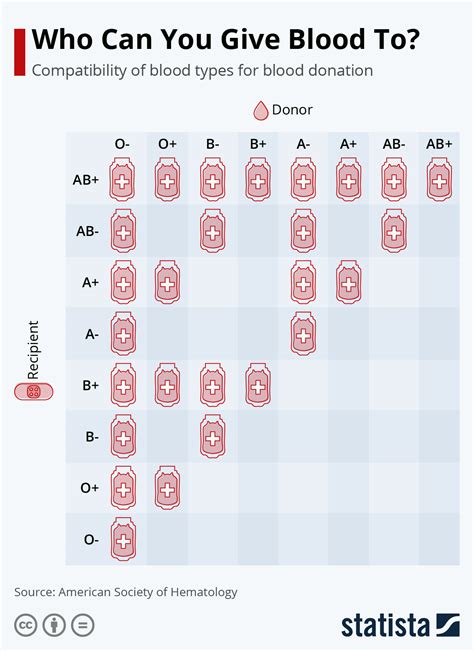
Task: Click the Recipient bandage icon
Action: pyautogui.click(x=34, y=392)
